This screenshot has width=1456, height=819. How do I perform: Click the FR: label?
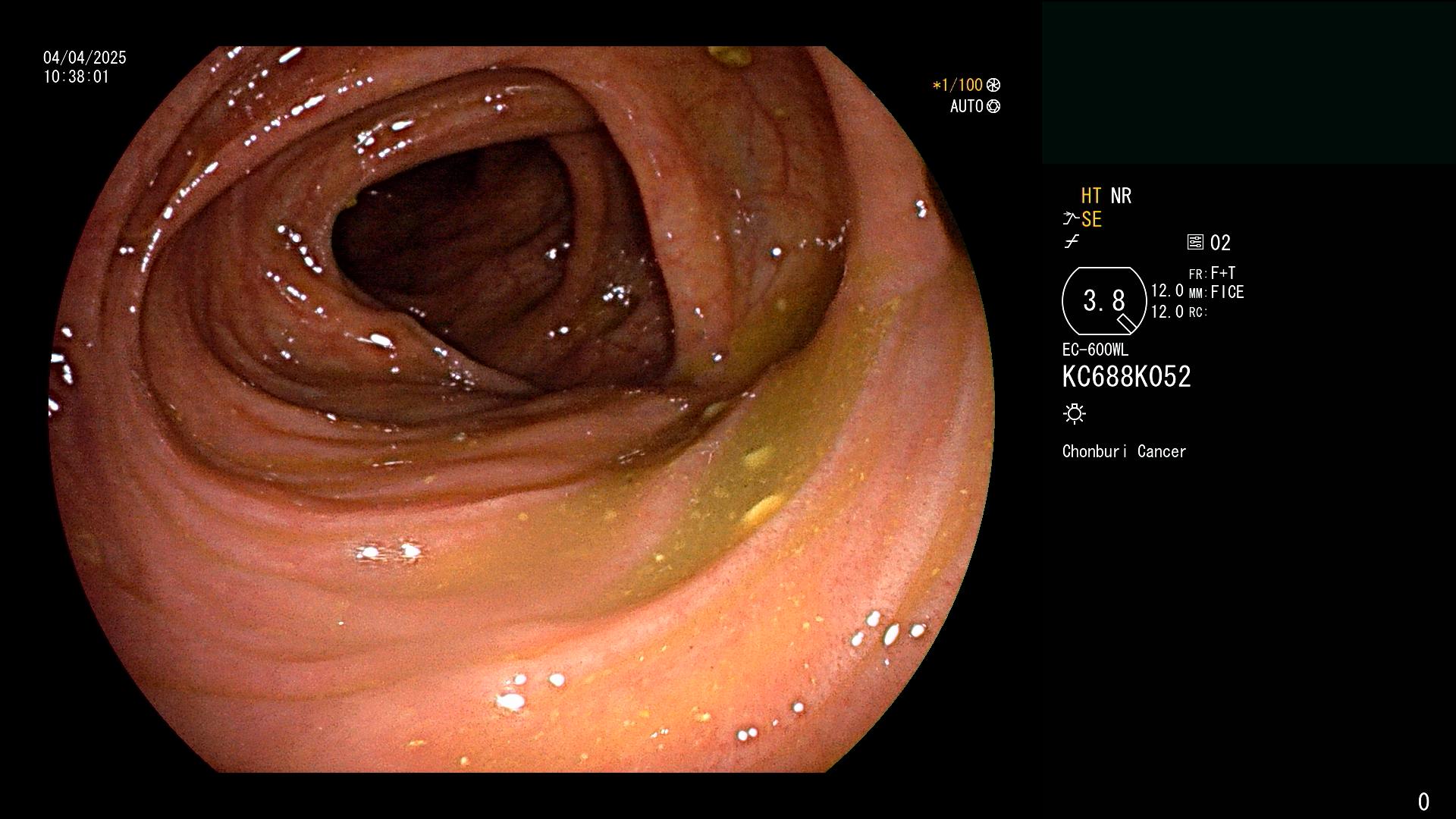click(1197, 275)
